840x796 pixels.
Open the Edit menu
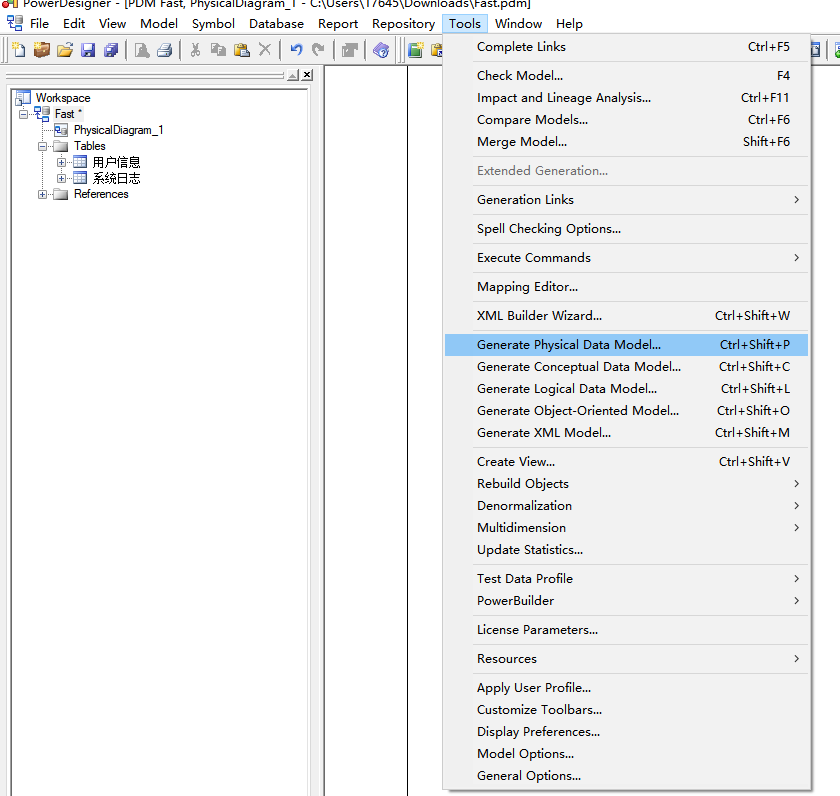[74, 24]
